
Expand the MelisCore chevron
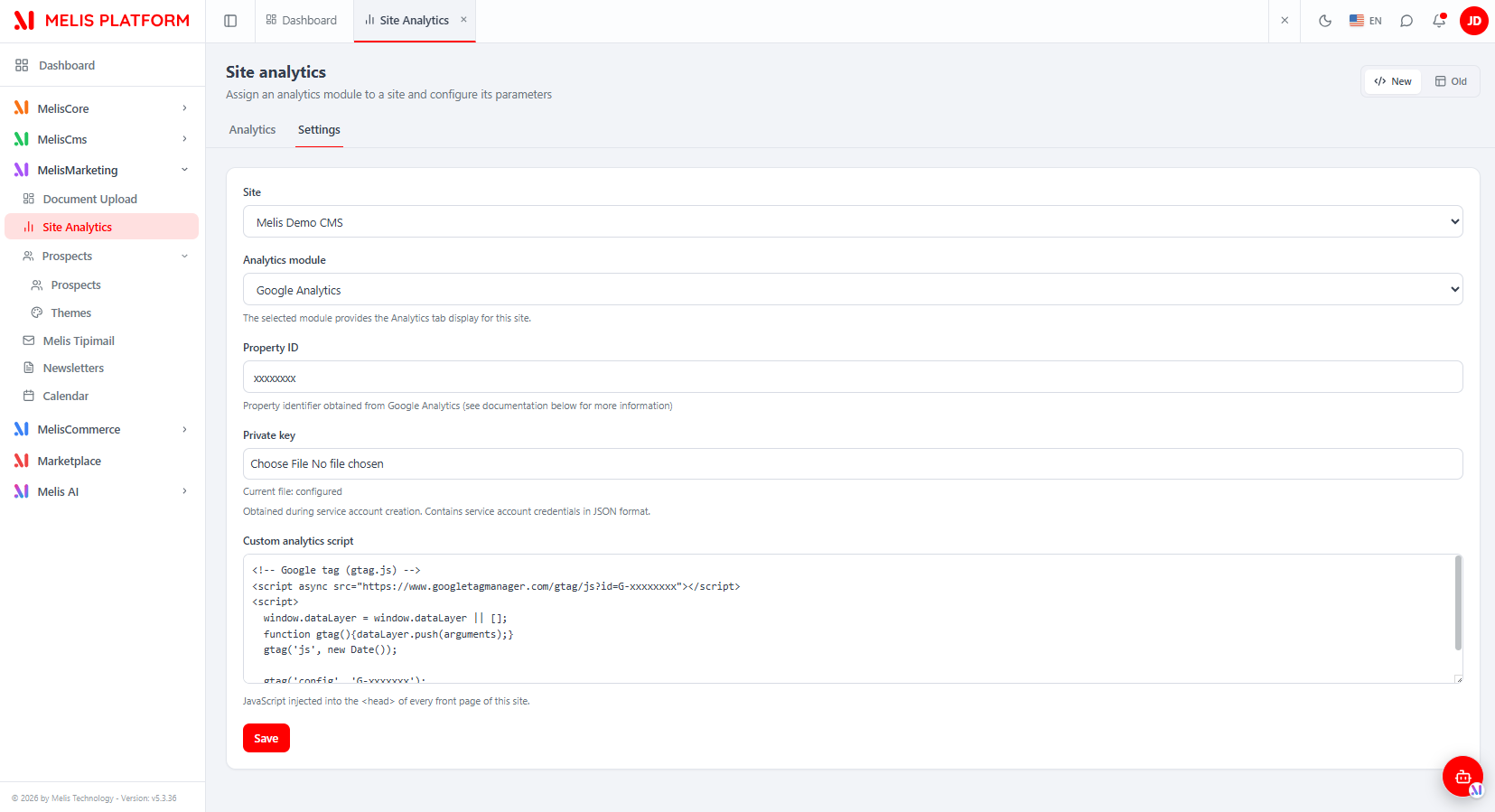[184, 108]
